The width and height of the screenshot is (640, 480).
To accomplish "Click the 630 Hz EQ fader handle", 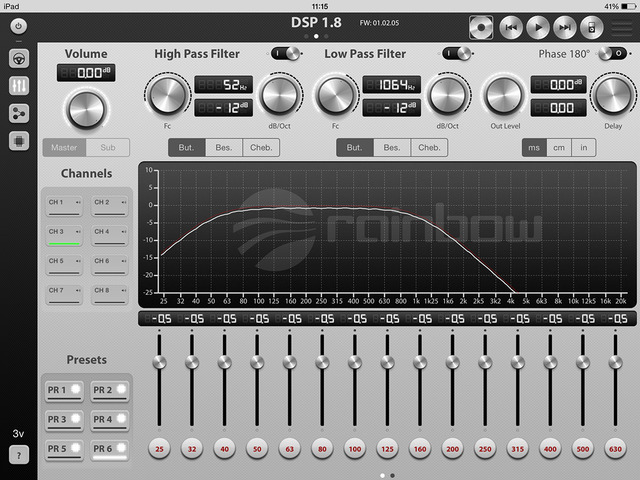I will click(x=615, y=362).
